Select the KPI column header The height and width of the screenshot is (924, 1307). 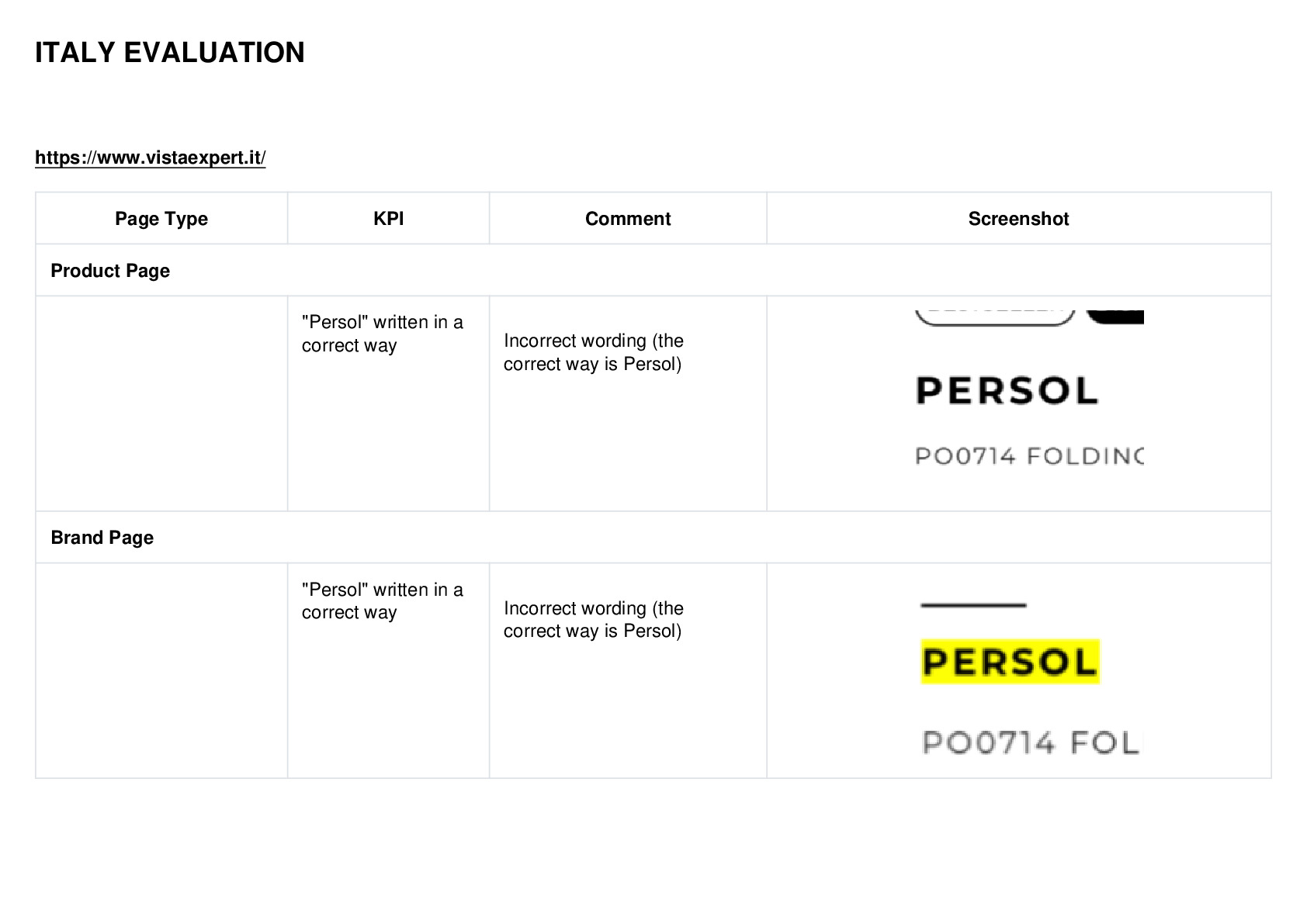tap(388, 219)
